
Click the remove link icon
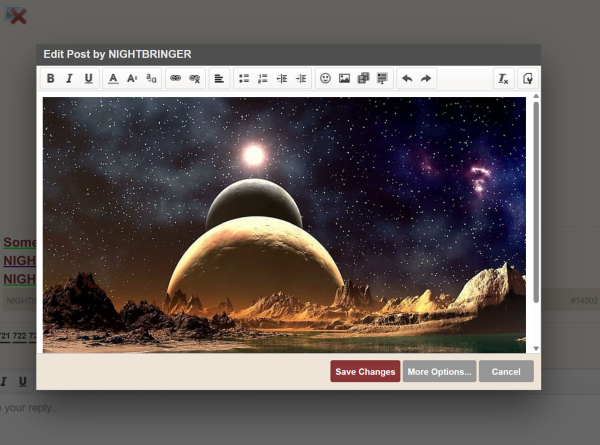pos(195,79)
